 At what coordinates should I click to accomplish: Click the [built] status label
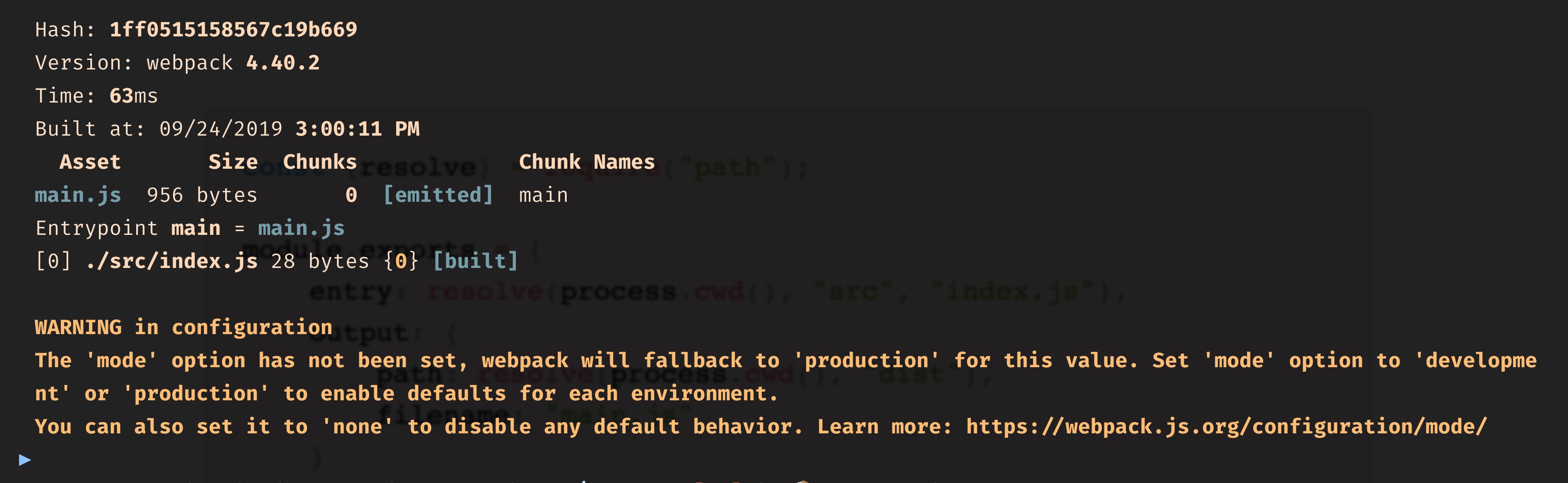pos(475,261)
